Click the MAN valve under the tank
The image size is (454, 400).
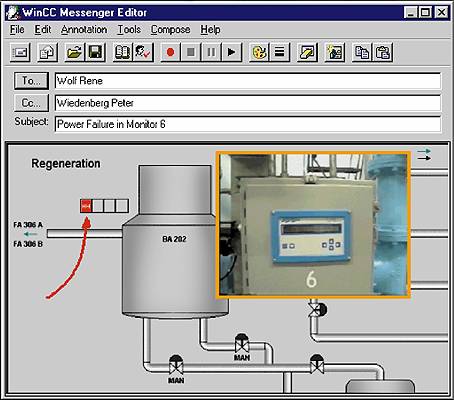242,343
